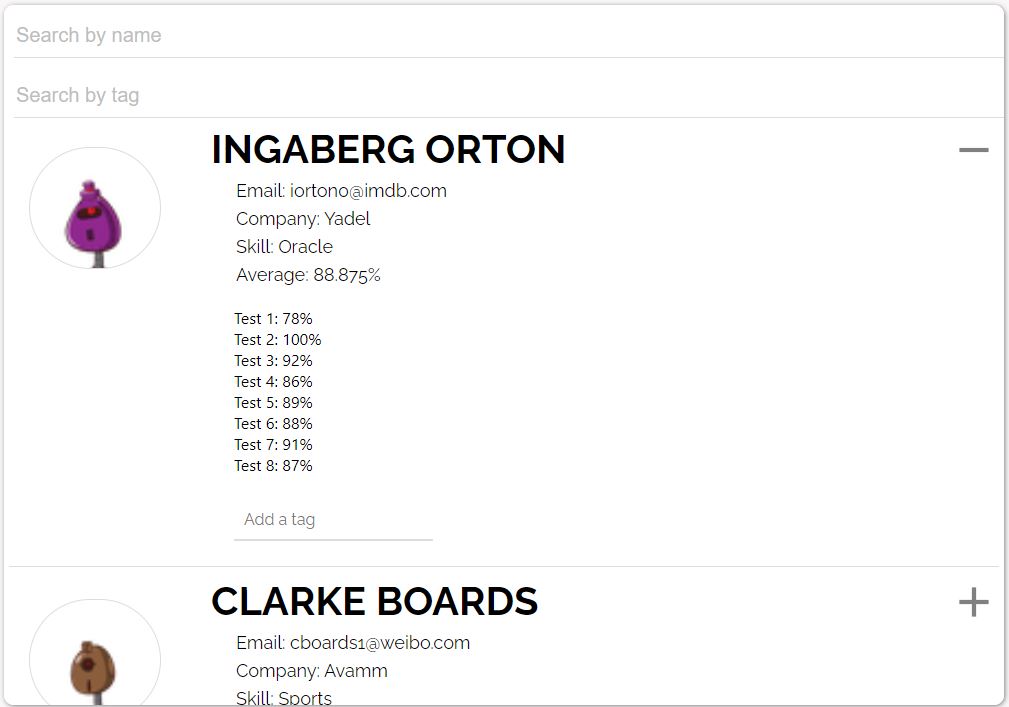Viewport: 1009px width, 707px height.
Task: Click the Test 2: 100% score
Action: point(278,340)
